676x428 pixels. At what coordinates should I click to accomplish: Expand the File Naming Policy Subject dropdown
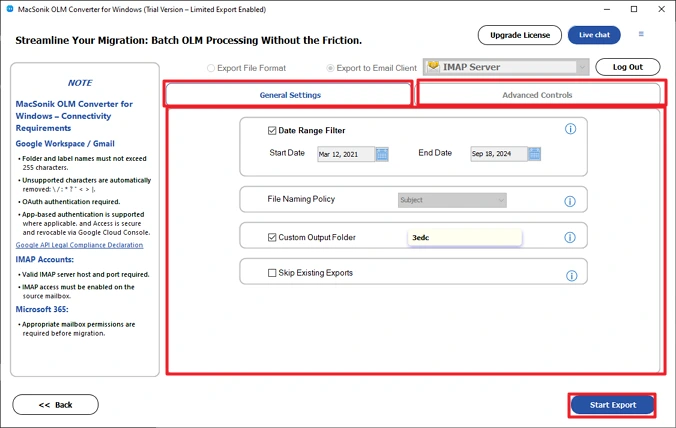pos(452,200)
